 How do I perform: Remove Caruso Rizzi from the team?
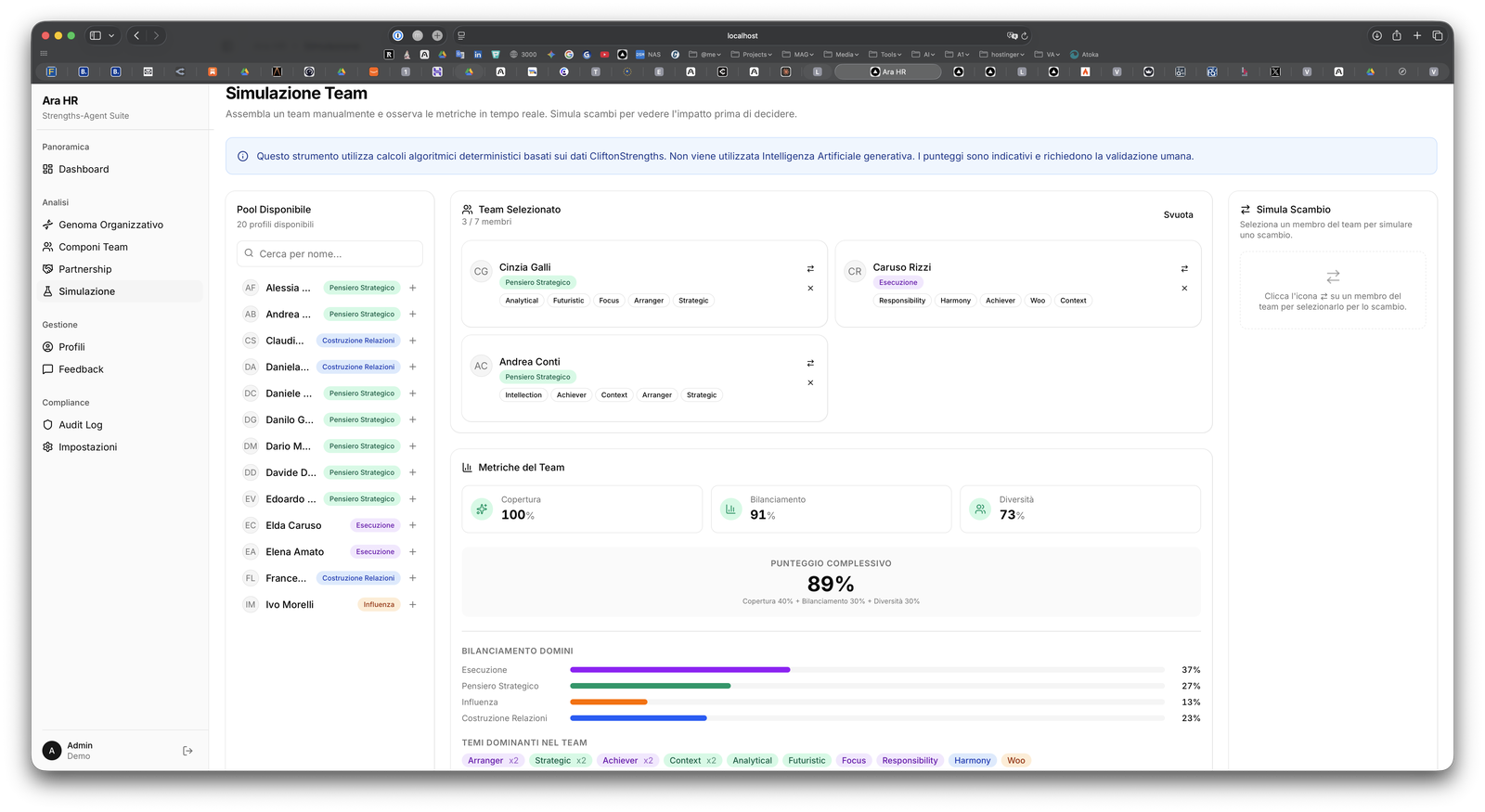[x=1184, y=289]
